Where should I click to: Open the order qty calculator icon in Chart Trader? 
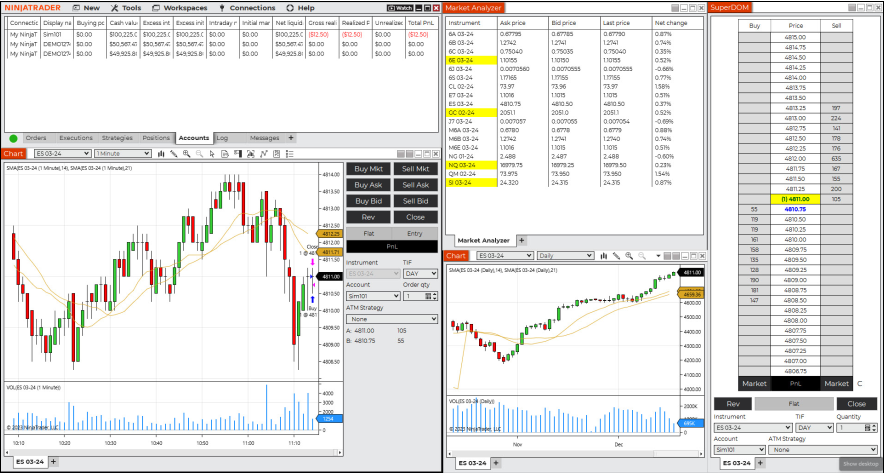click(x=428, y=296)
